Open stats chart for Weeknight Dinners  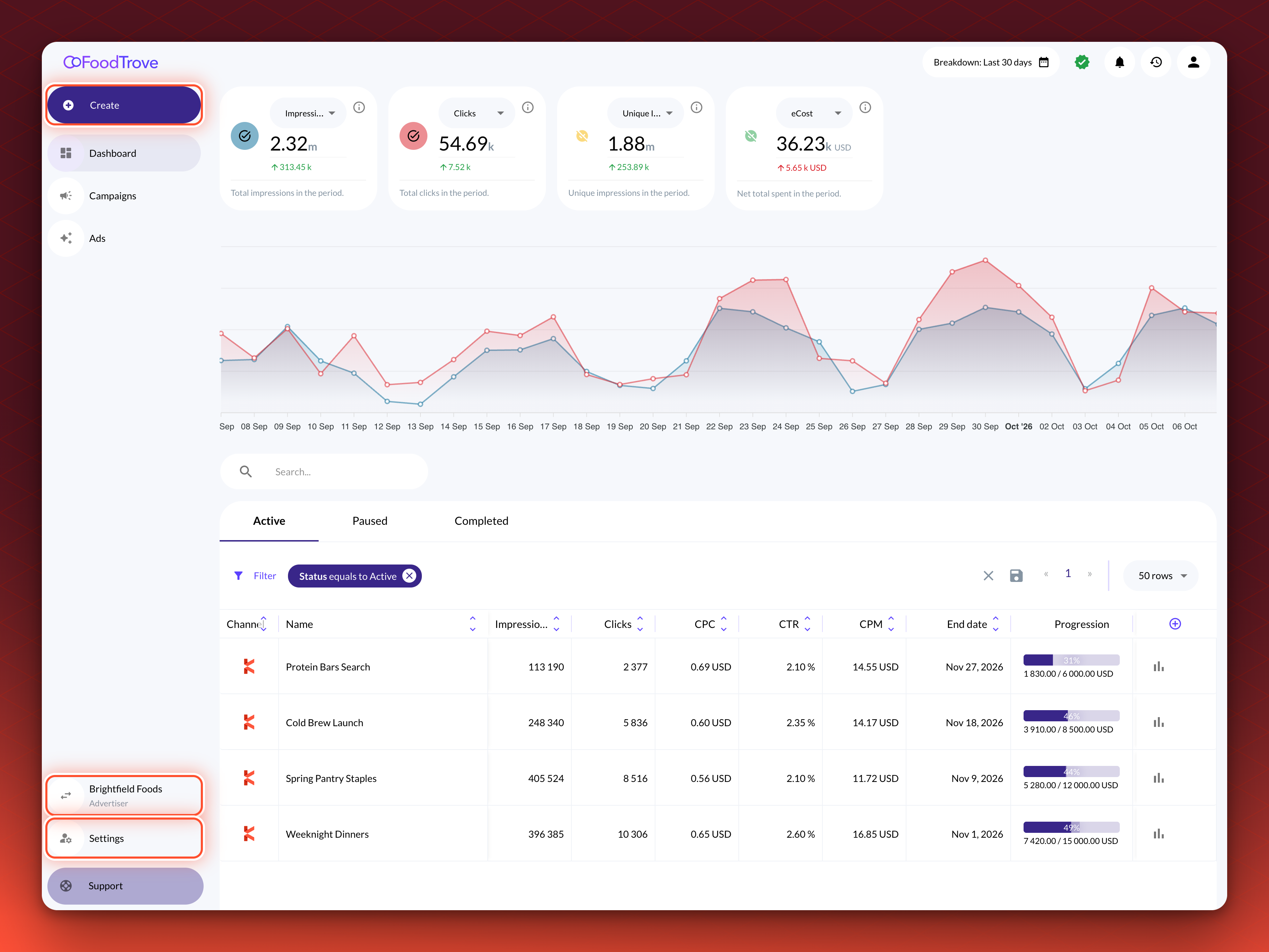[1159, 833]
